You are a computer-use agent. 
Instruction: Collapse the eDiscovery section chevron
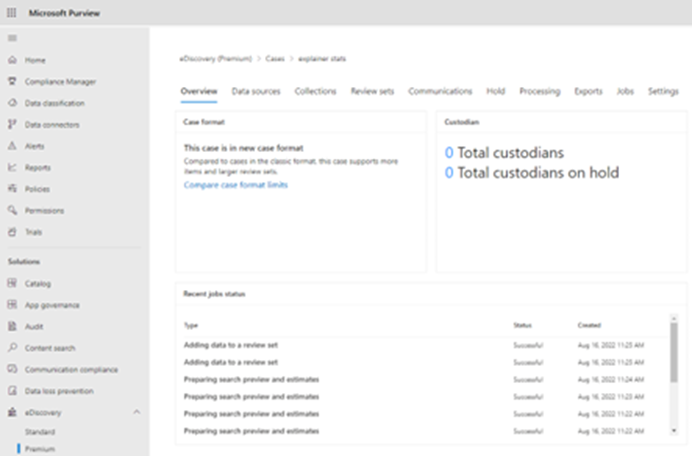pyautogui.click(x=137, y=412)
